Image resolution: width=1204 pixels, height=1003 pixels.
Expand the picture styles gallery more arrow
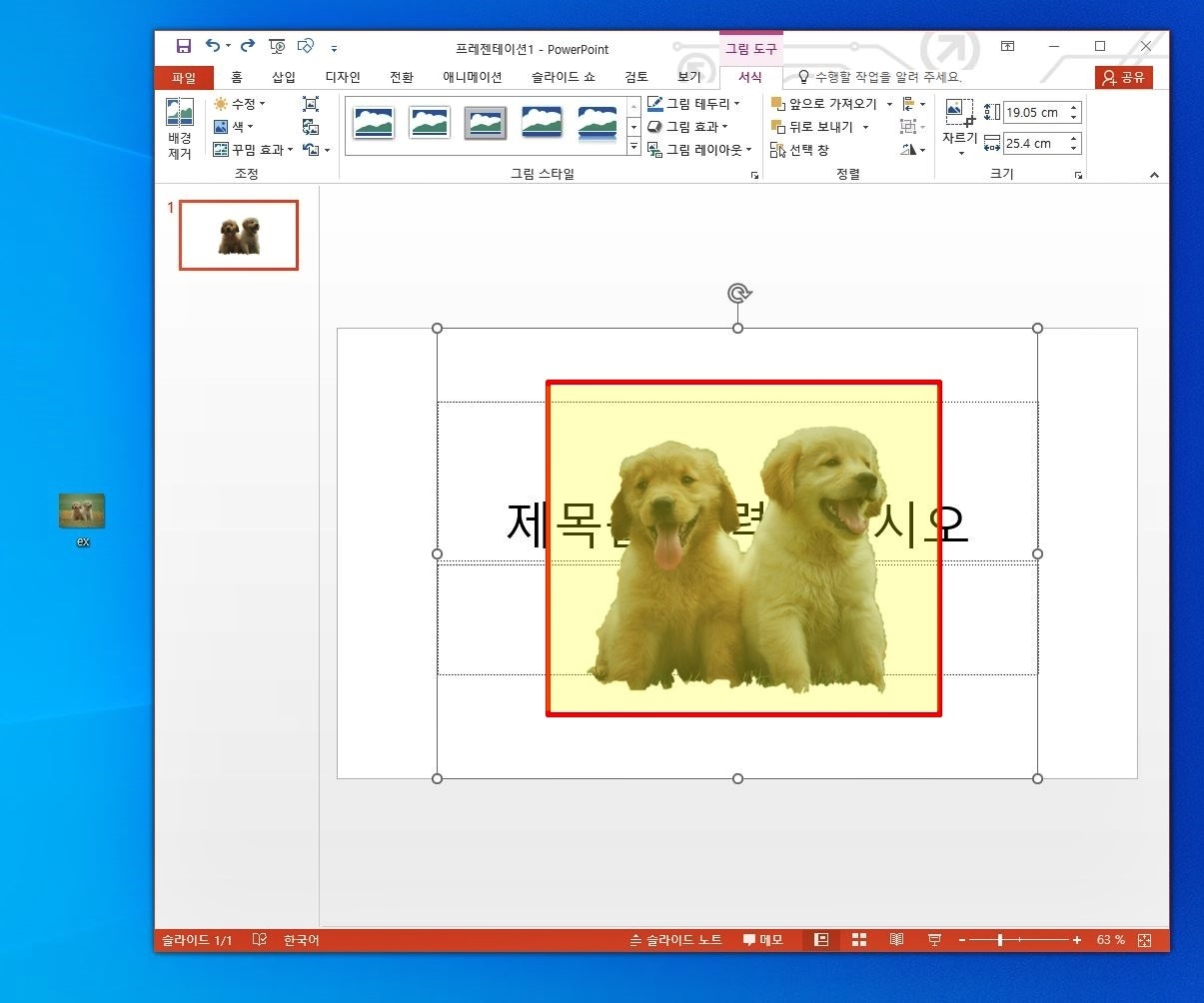(633, 147)
